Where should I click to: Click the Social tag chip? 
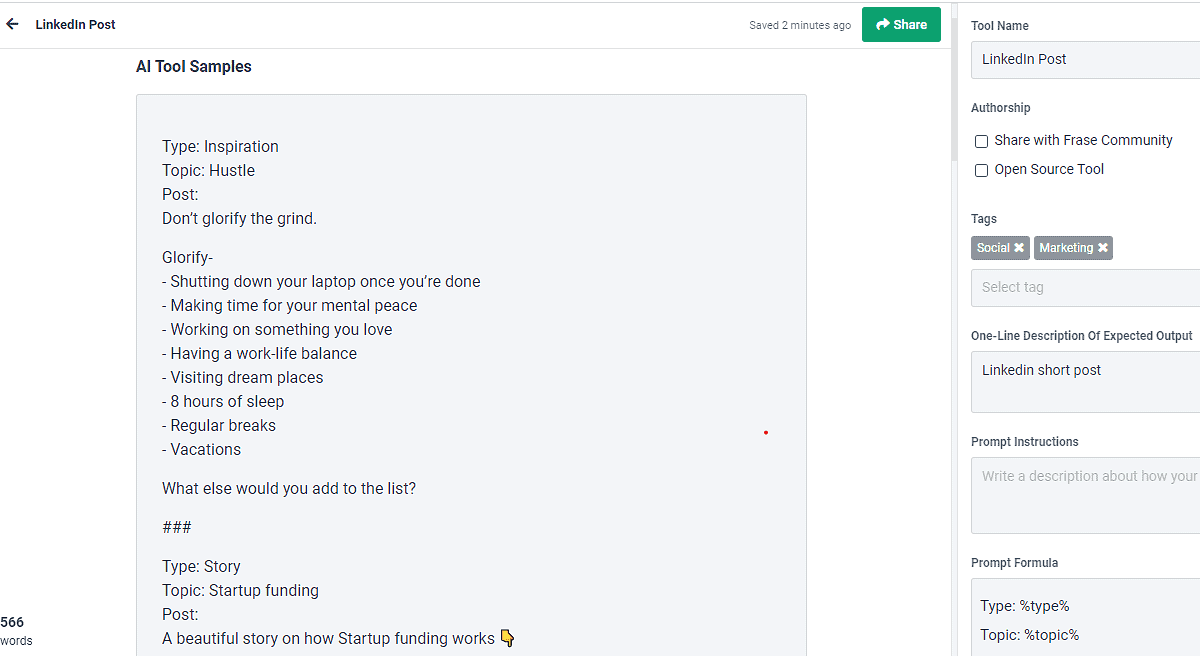(992, 248)
